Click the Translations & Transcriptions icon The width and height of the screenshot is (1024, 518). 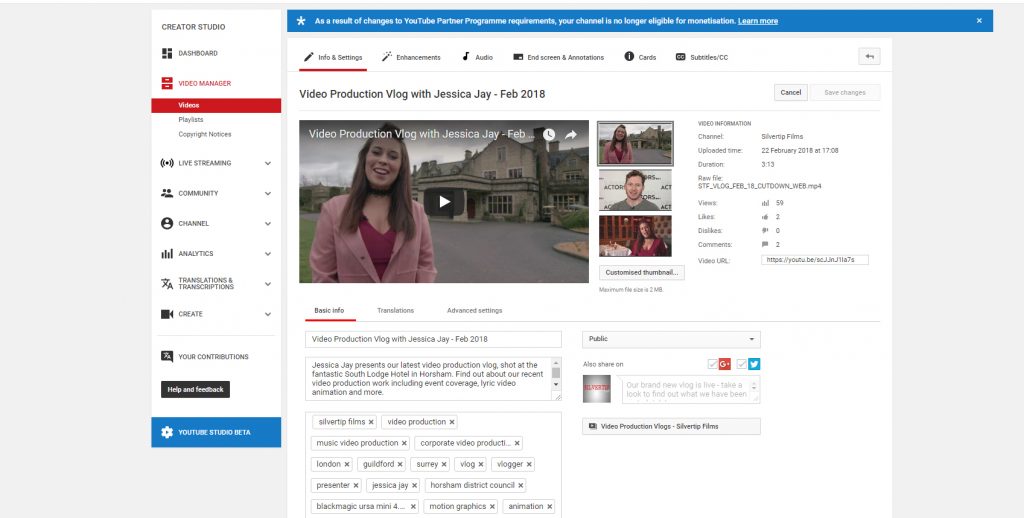point(167,283)
